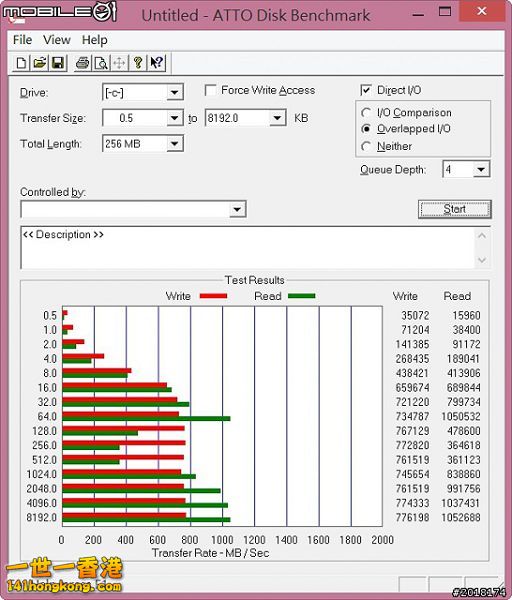Enable the Force Write Access checkbox
Image resolution: width=512 pixels, height=600 pixels.
click(x=210, y=90)
